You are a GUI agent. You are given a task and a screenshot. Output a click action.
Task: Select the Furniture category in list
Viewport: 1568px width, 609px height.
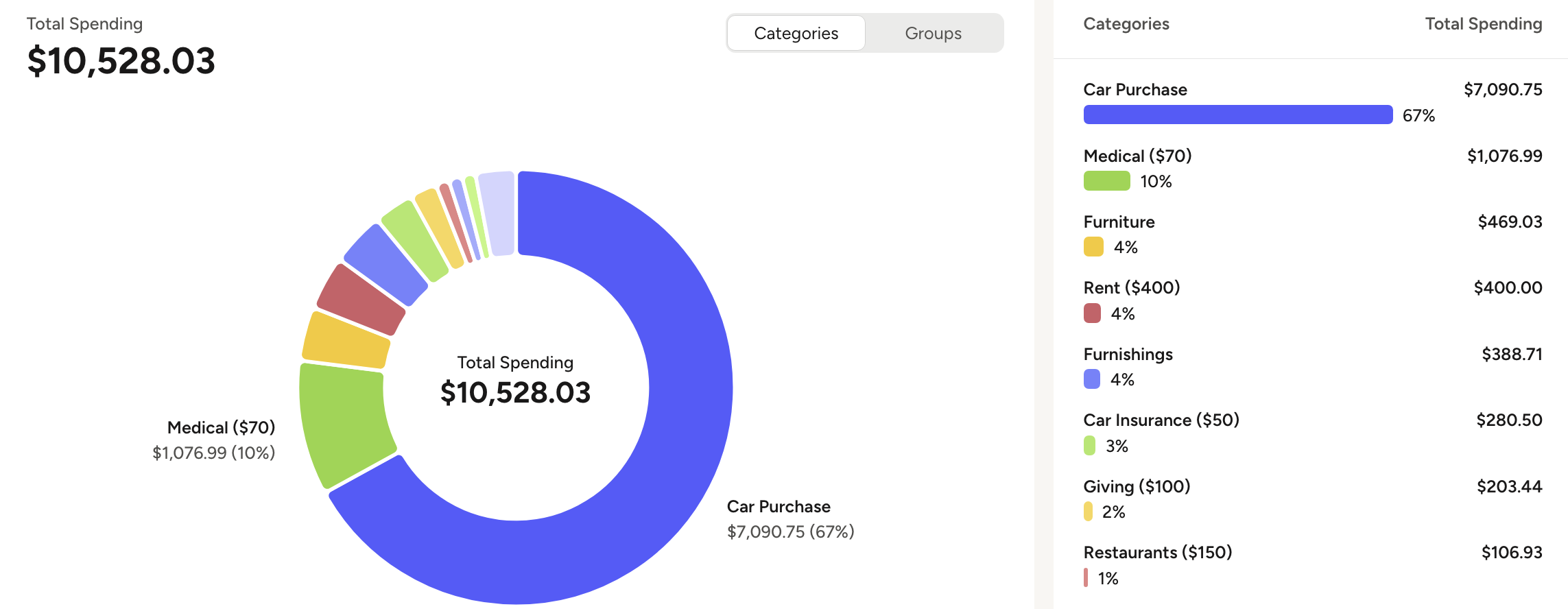[x=1119, y=222]
